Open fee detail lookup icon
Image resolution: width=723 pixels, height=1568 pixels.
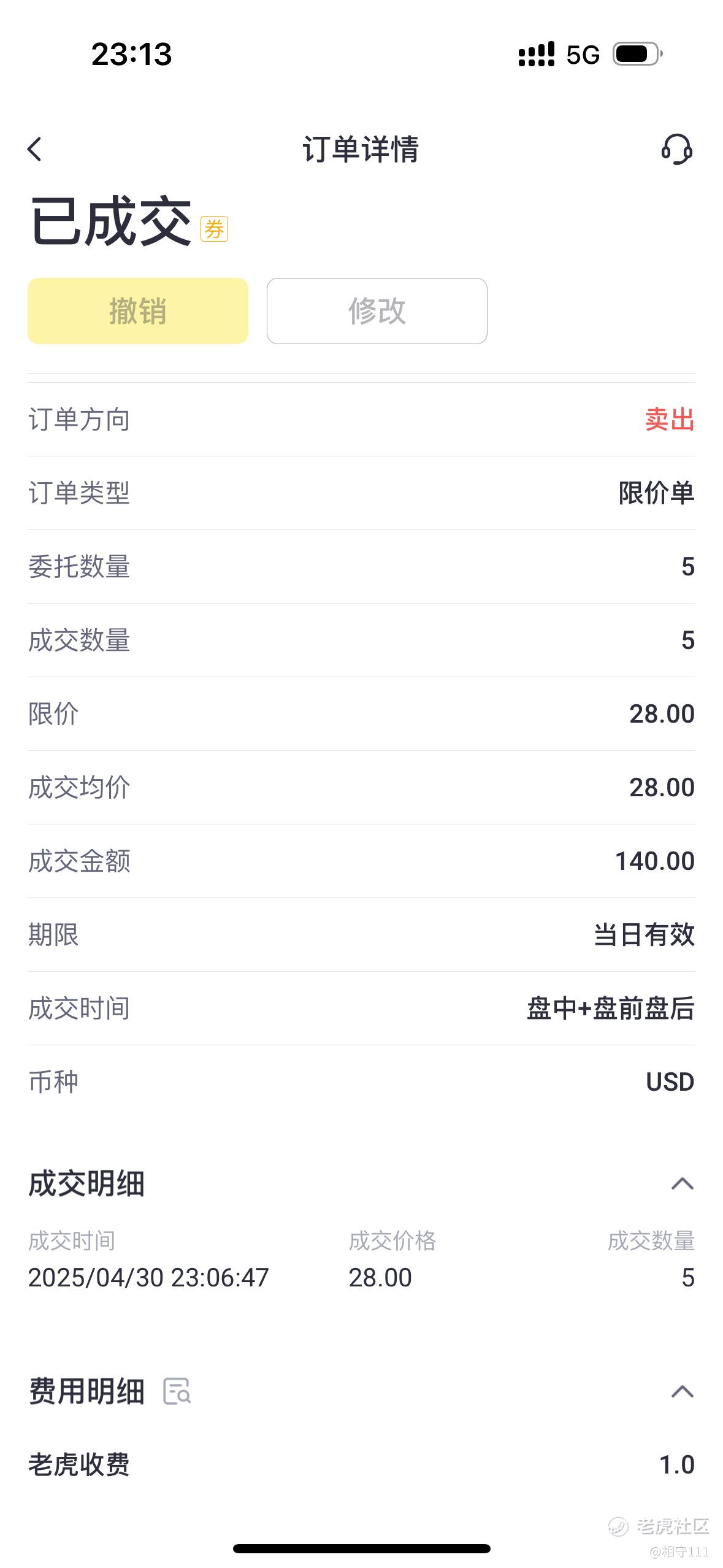click(x=177, y=1391)
